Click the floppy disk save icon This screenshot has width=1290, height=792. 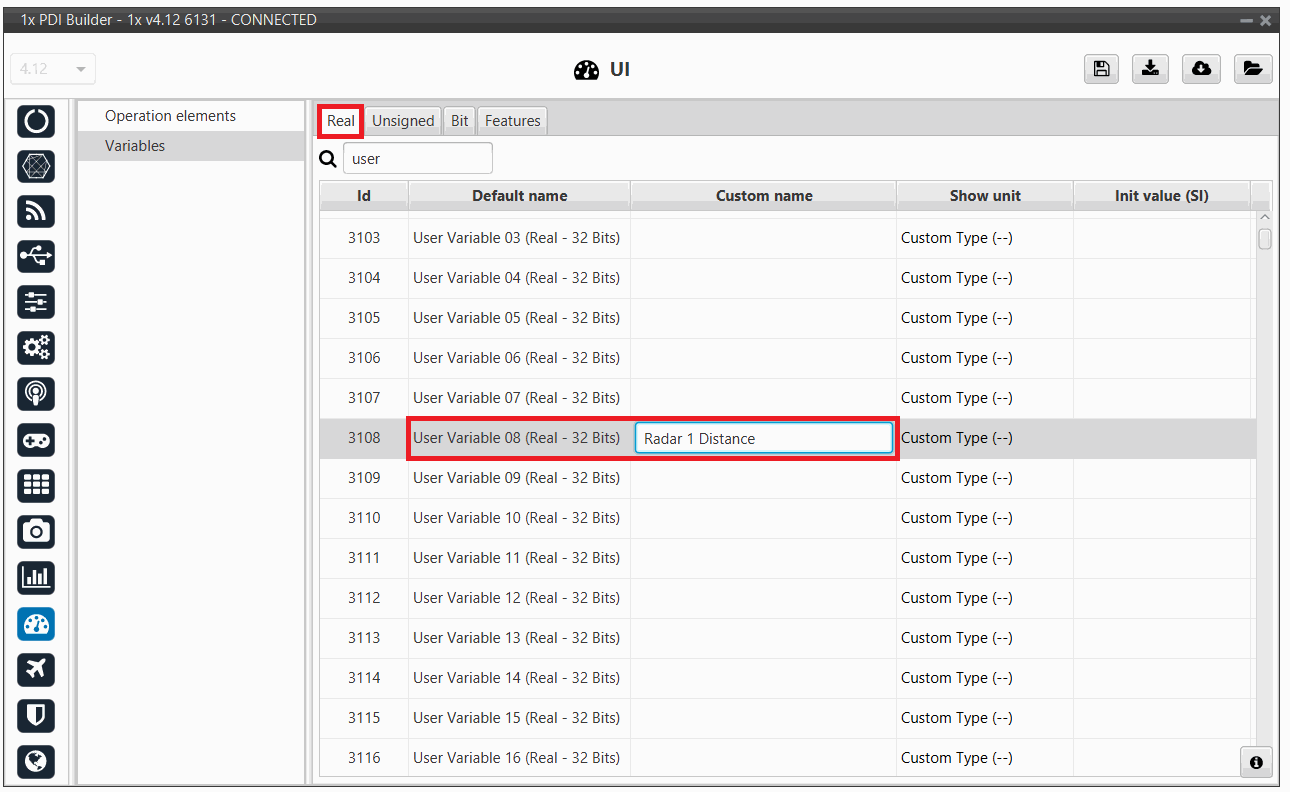[x=1101, y=68]
